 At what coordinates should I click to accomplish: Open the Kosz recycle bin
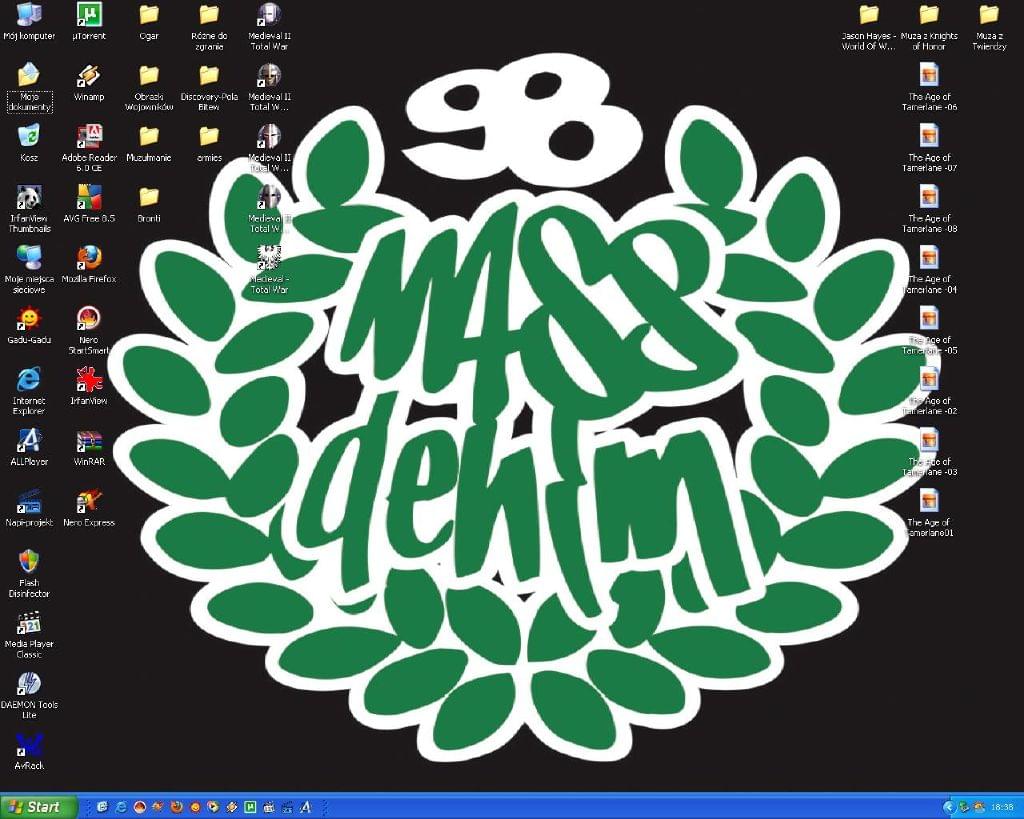[29, 136]
